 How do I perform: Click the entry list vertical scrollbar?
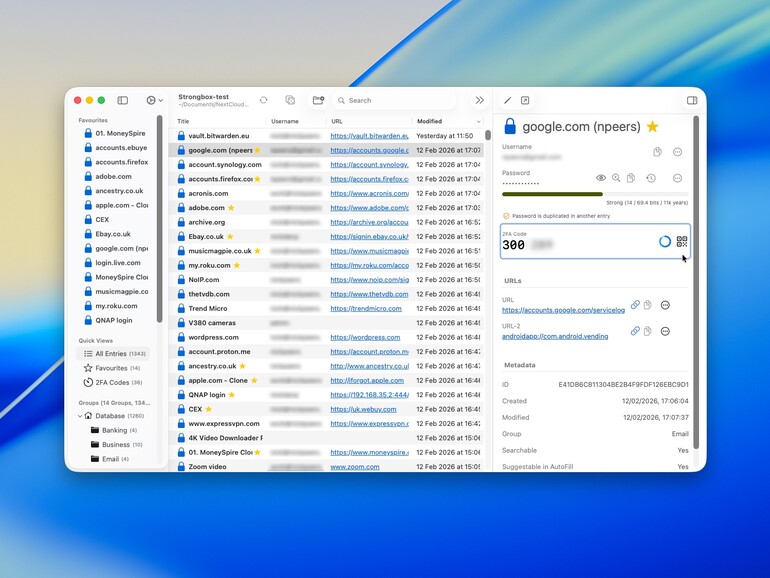[488, 135]
